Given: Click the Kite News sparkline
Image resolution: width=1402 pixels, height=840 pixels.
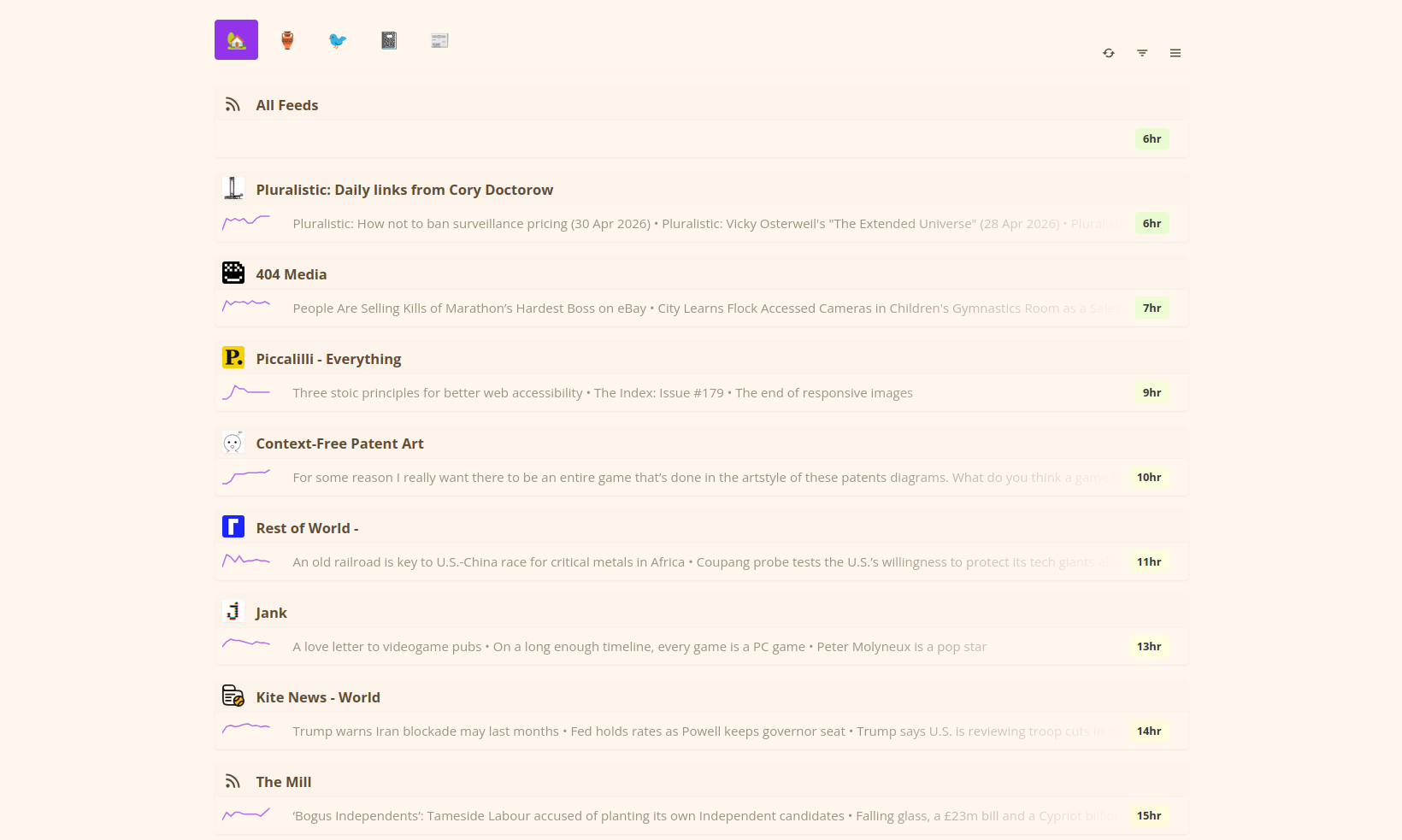Looking at the screenshot, I should click(x=246, y=729).
